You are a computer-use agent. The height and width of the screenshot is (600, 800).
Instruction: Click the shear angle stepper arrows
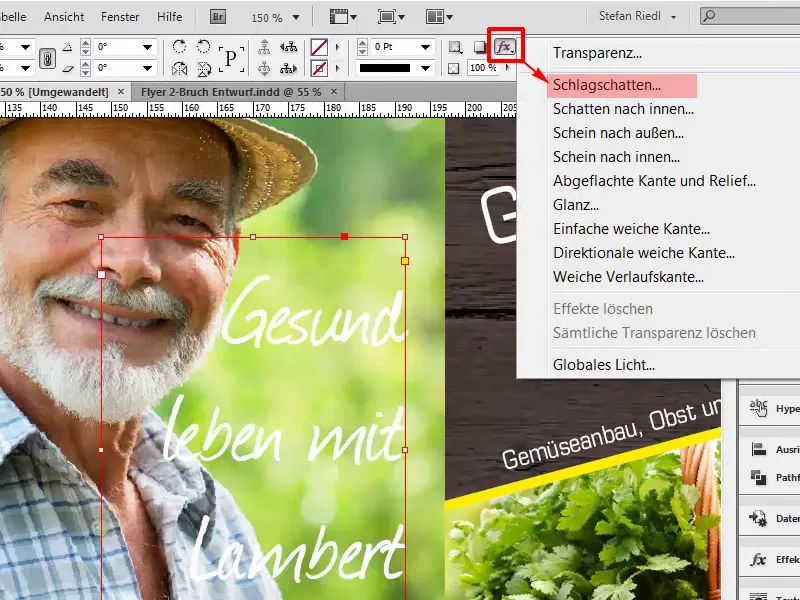pyautogui.click(x=85, y=68)
